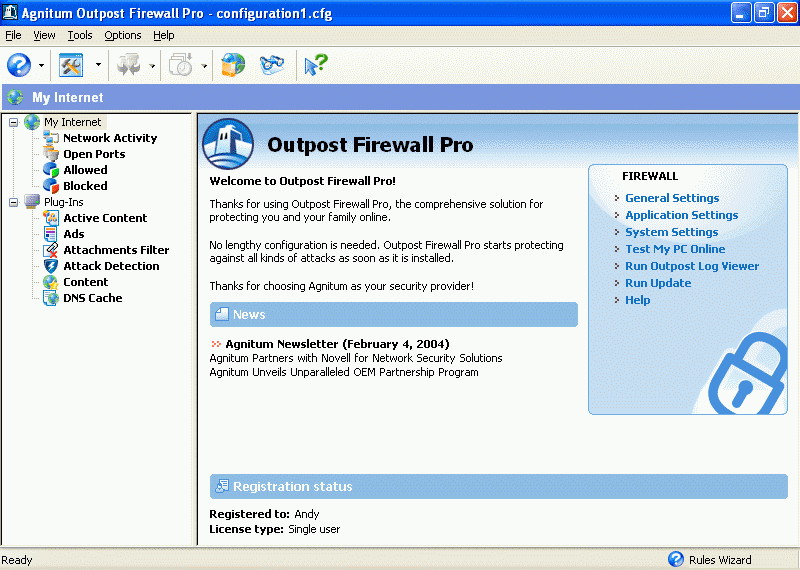
Task: Open the View menu
Action: click(44, 35)
